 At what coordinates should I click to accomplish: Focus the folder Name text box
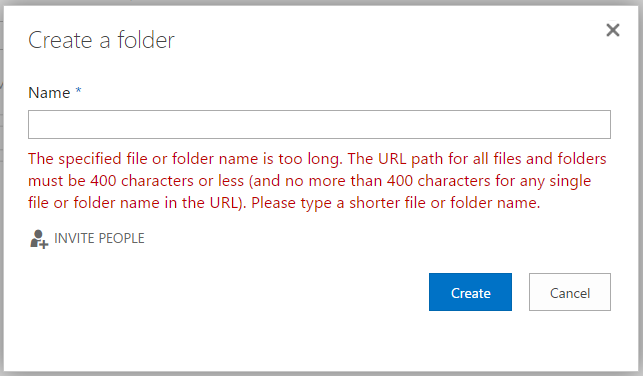pyautogui.click(x=319, y=124)
